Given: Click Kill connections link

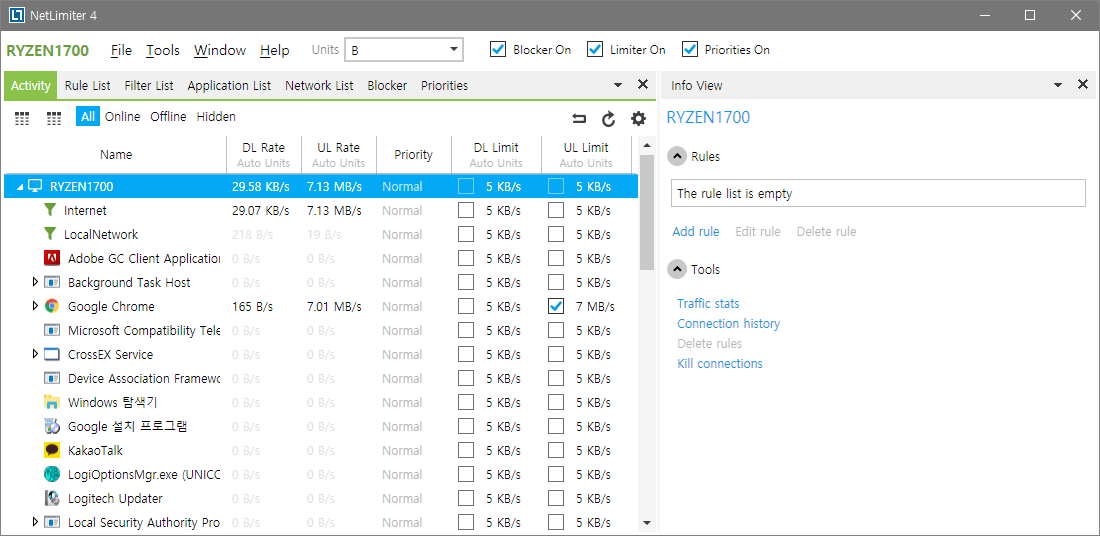Looking at the screenshot, I should point(720,363).
